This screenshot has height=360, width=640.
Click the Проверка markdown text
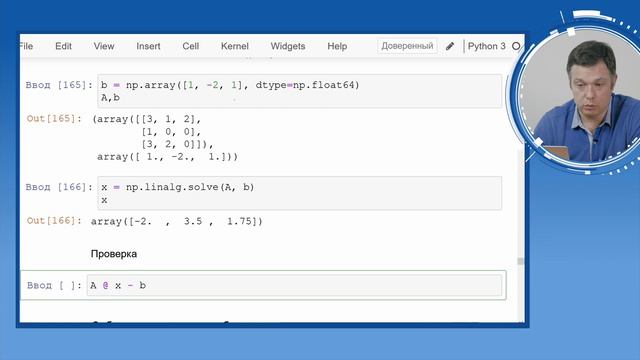(114, 254)
